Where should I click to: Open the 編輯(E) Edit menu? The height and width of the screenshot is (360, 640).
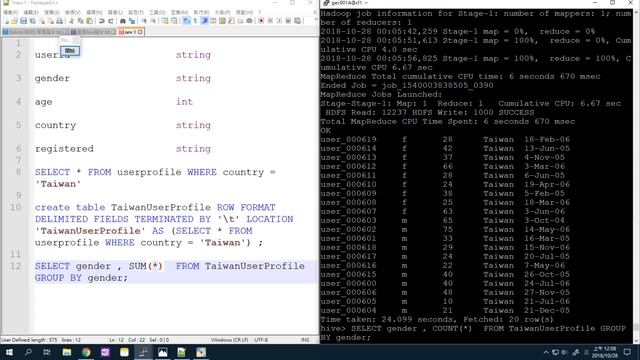[x=31, y=12]
